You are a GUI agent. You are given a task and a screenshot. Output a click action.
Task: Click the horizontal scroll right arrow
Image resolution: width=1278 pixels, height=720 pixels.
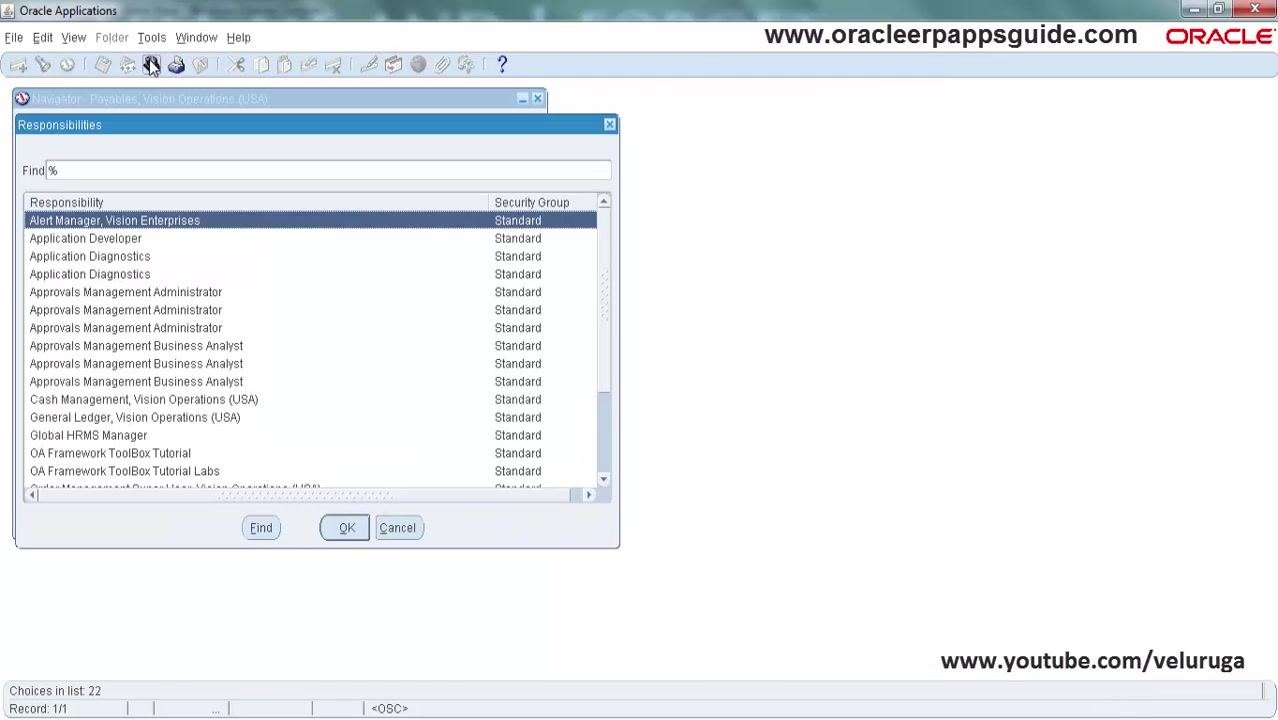589,495
